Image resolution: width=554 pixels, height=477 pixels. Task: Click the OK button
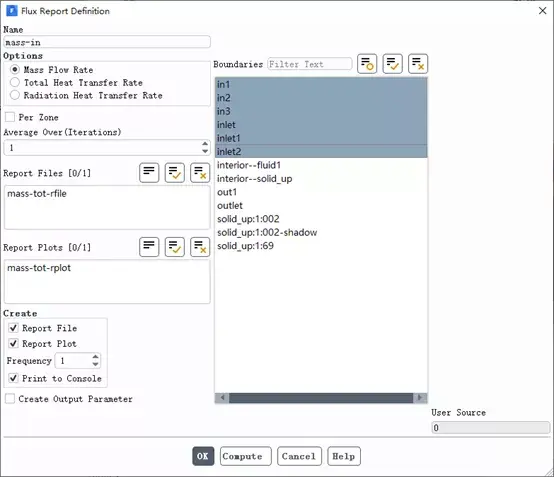203,456
